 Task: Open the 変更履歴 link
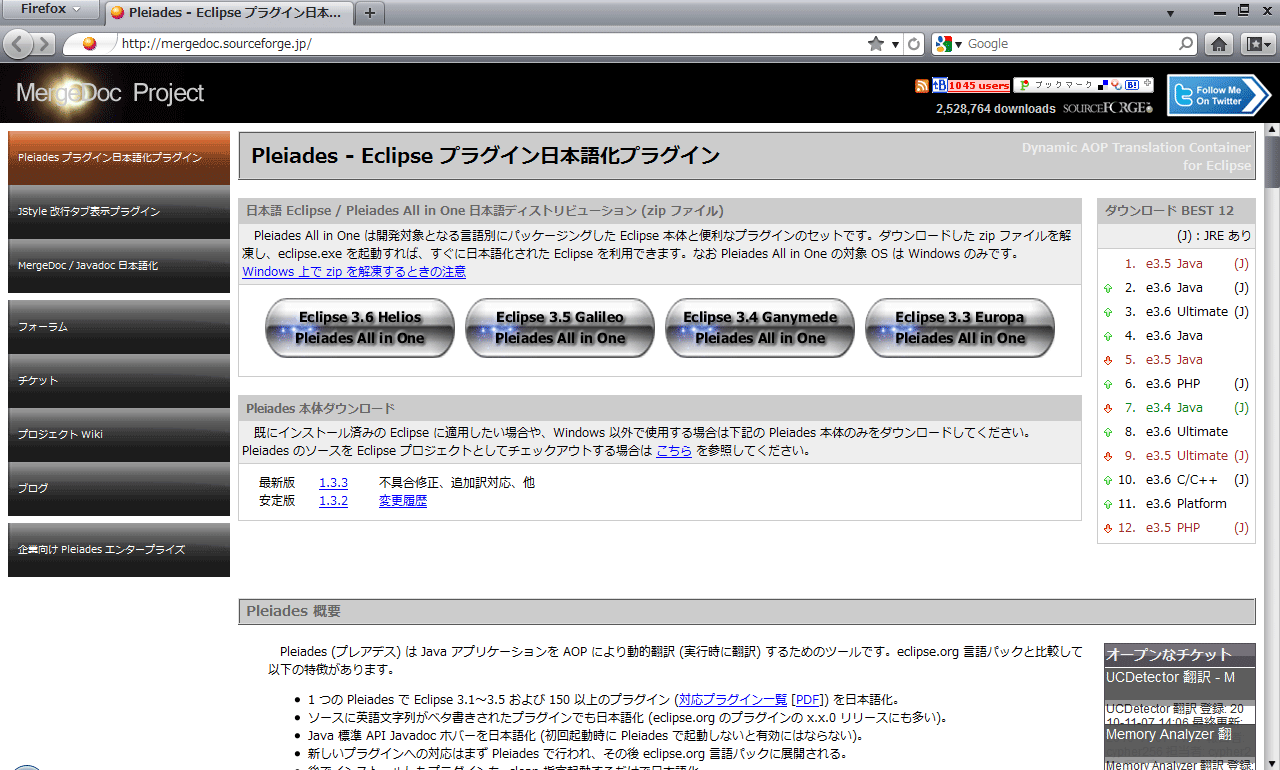click(x=403, y=501)
